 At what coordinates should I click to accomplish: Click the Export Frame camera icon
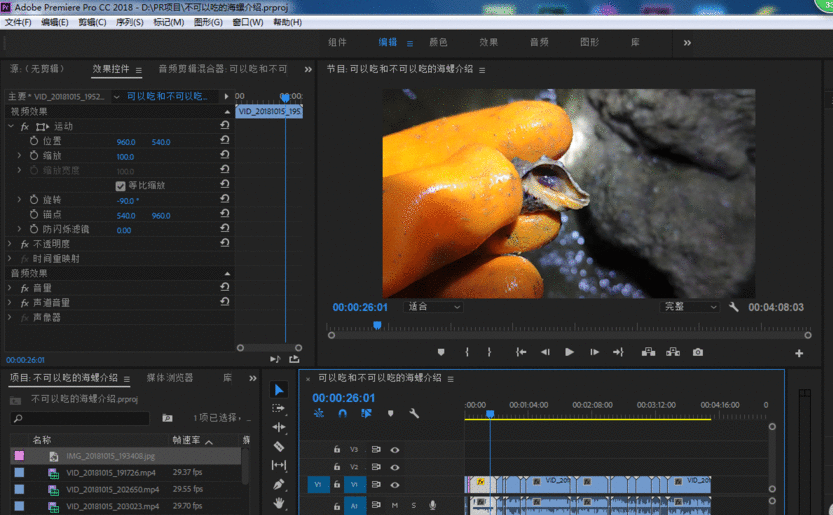(x=698, y=352)
